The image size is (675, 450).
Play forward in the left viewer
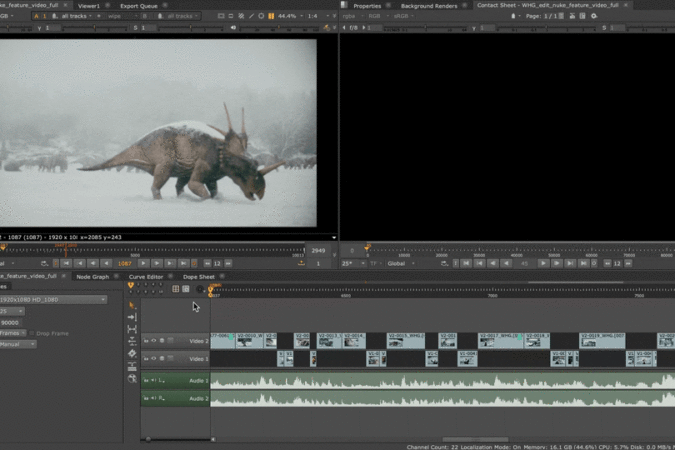point(143,263)
